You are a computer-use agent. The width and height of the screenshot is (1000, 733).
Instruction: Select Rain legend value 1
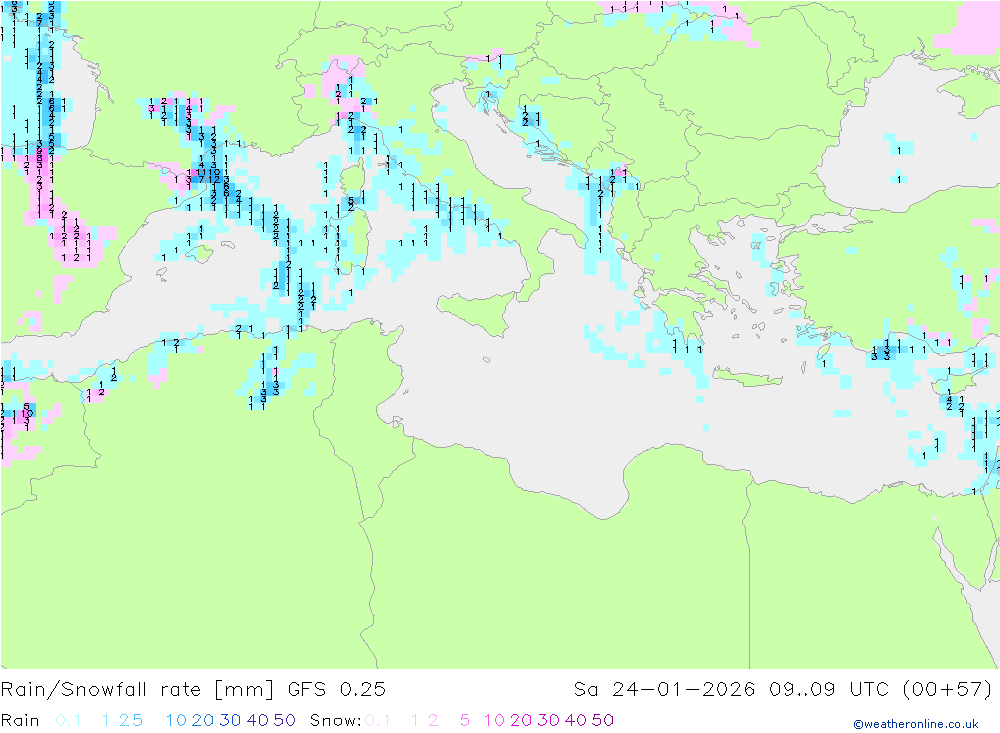pyautogui.click(x=106, y=720)
